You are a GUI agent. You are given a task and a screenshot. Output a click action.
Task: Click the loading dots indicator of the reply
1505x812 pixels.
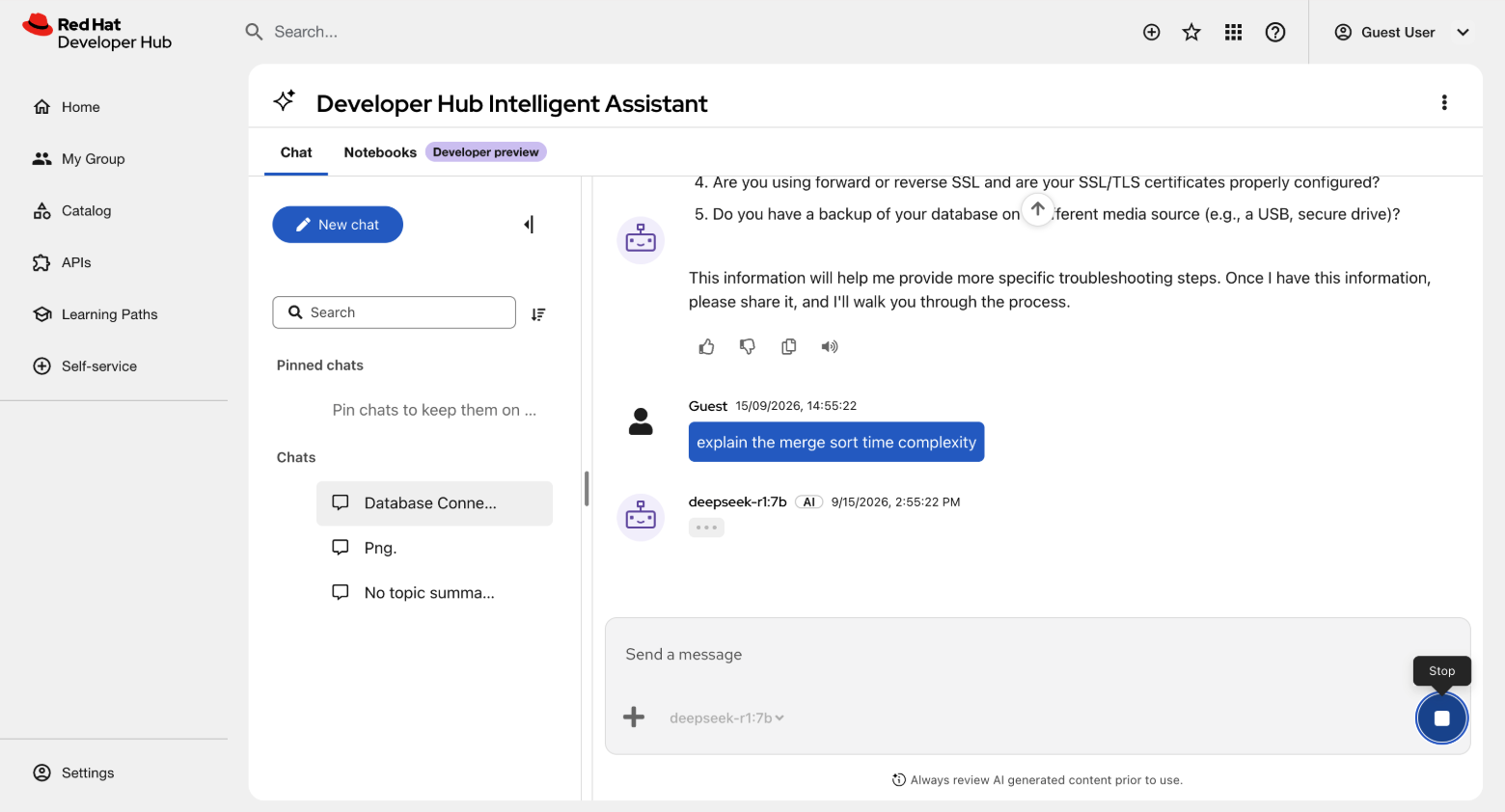706,528
